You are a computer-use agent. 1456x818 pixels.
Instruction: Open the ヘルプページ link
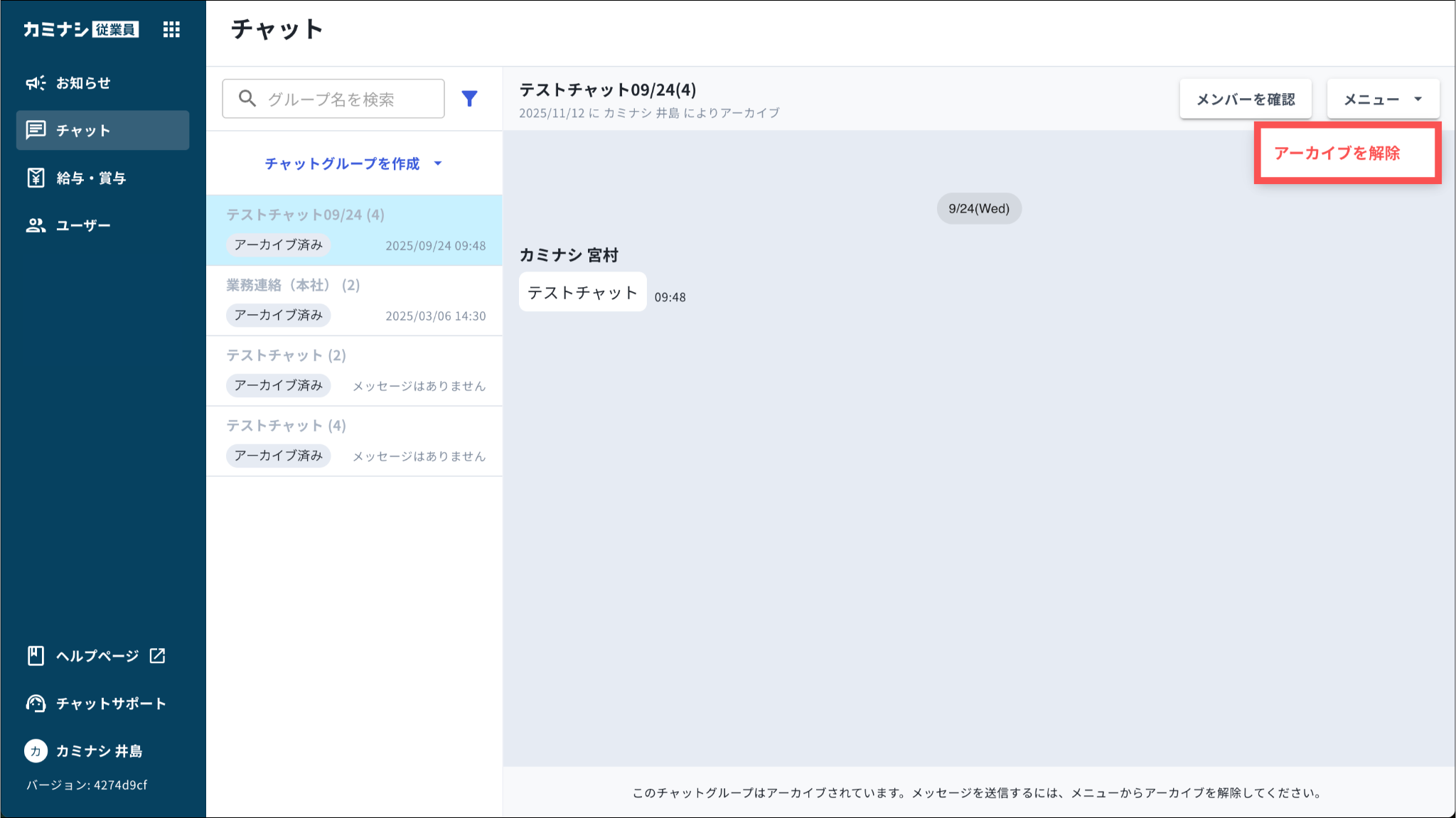point(97,655)
